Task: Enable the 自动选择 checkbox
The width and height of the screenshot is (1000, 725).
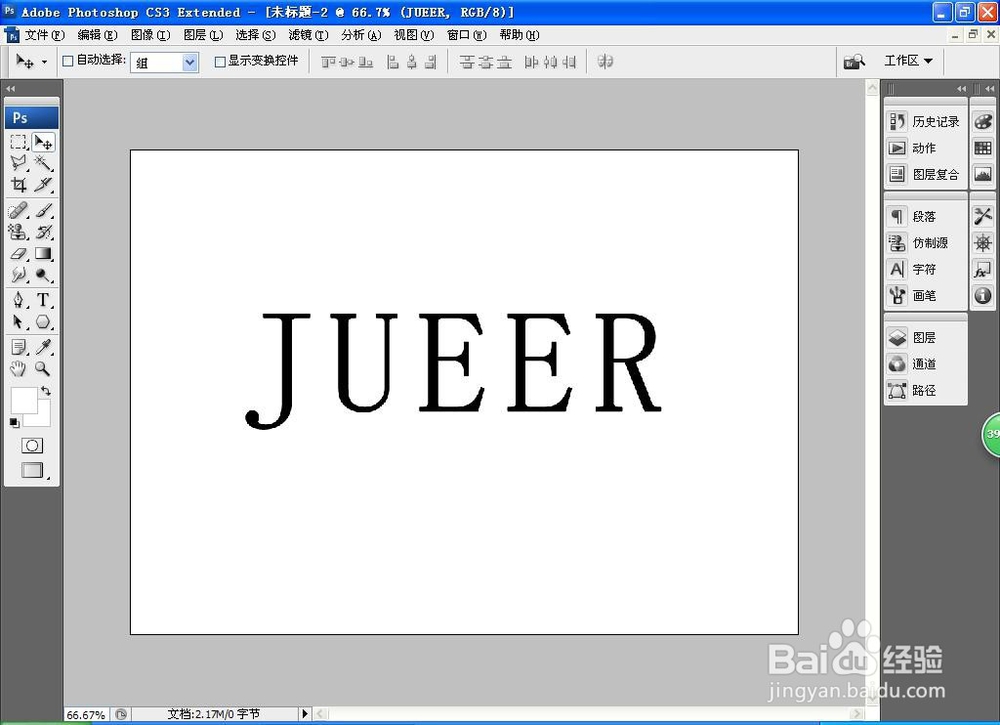Action: pyautogui.click(x=68, y=61)
